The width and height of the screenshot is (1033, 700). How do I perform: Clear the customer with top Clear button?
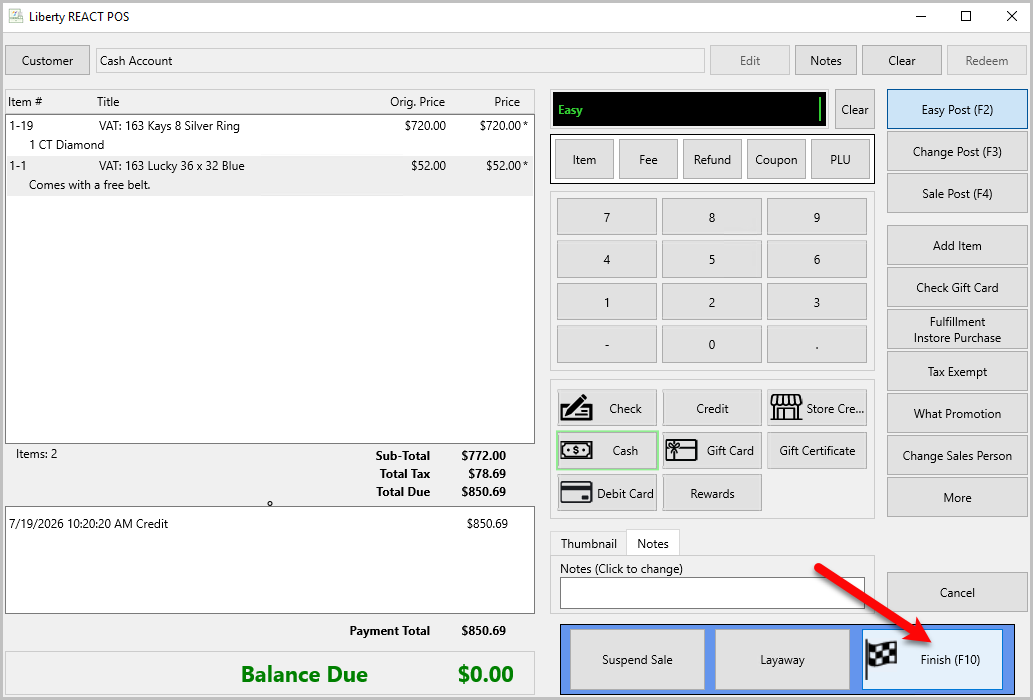901,61
